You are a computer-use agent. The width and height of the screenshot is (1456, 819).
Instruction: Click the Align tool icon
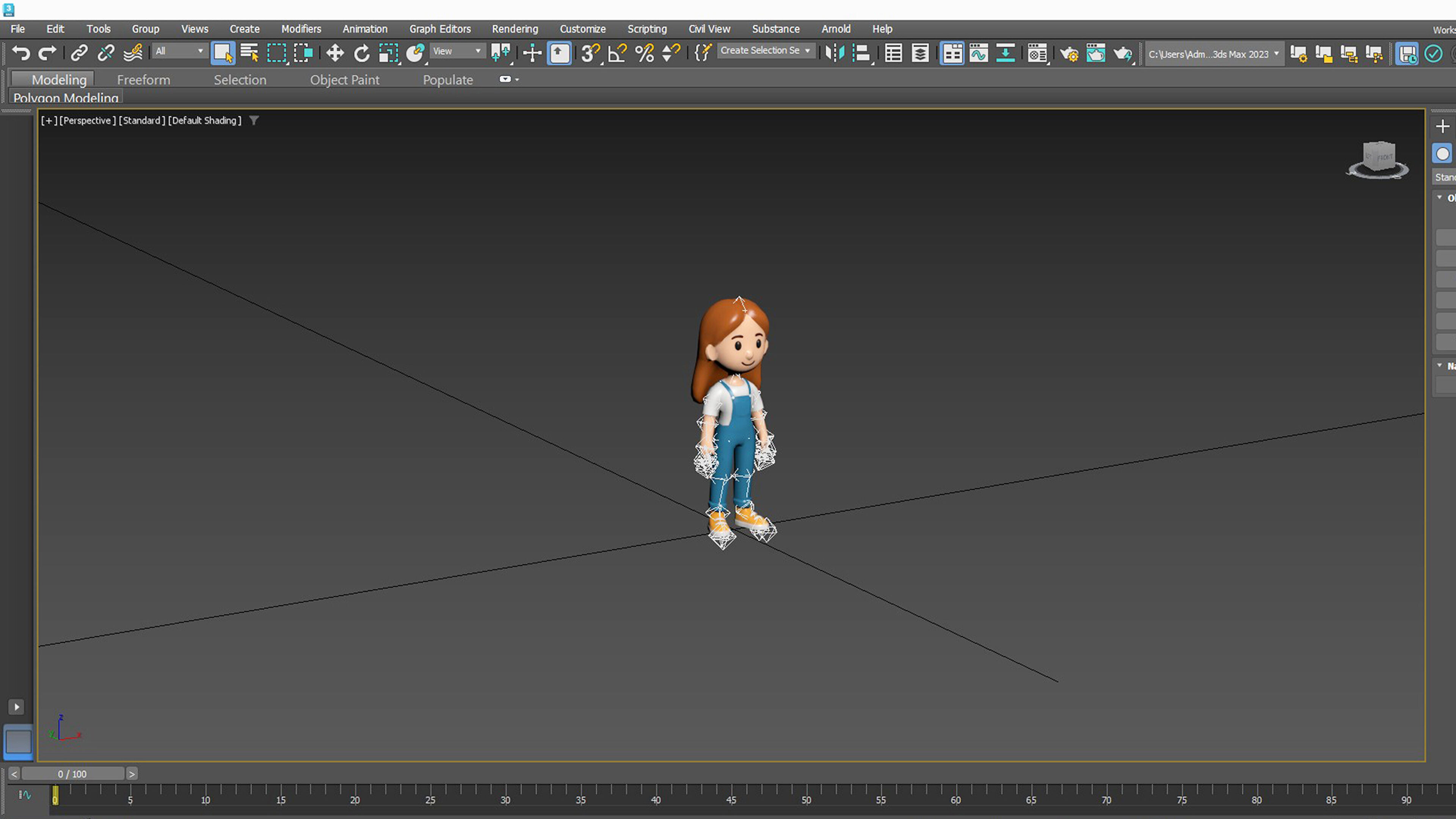point(862,53)
